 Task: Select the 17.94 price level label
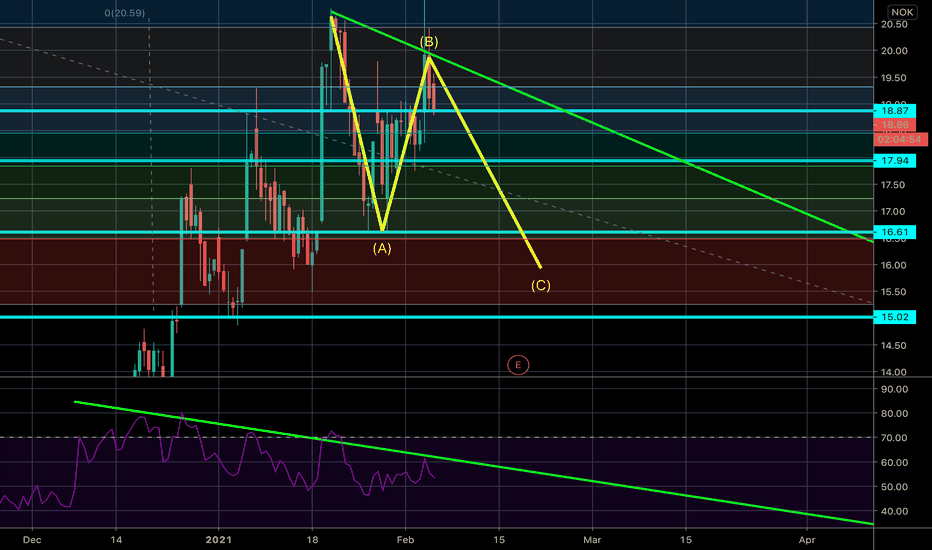click(895, 161)
